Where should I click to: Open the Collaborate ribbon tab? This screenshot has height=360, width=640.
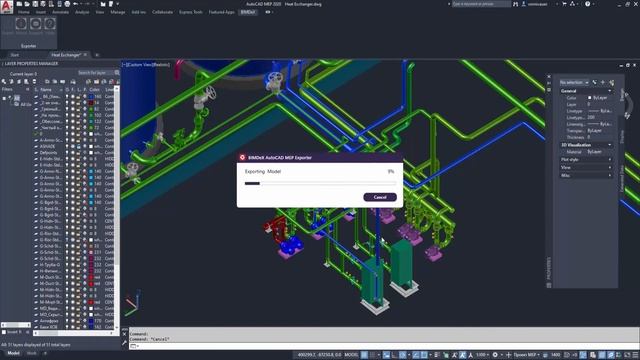pyautogui.click(x=162, y=12)
